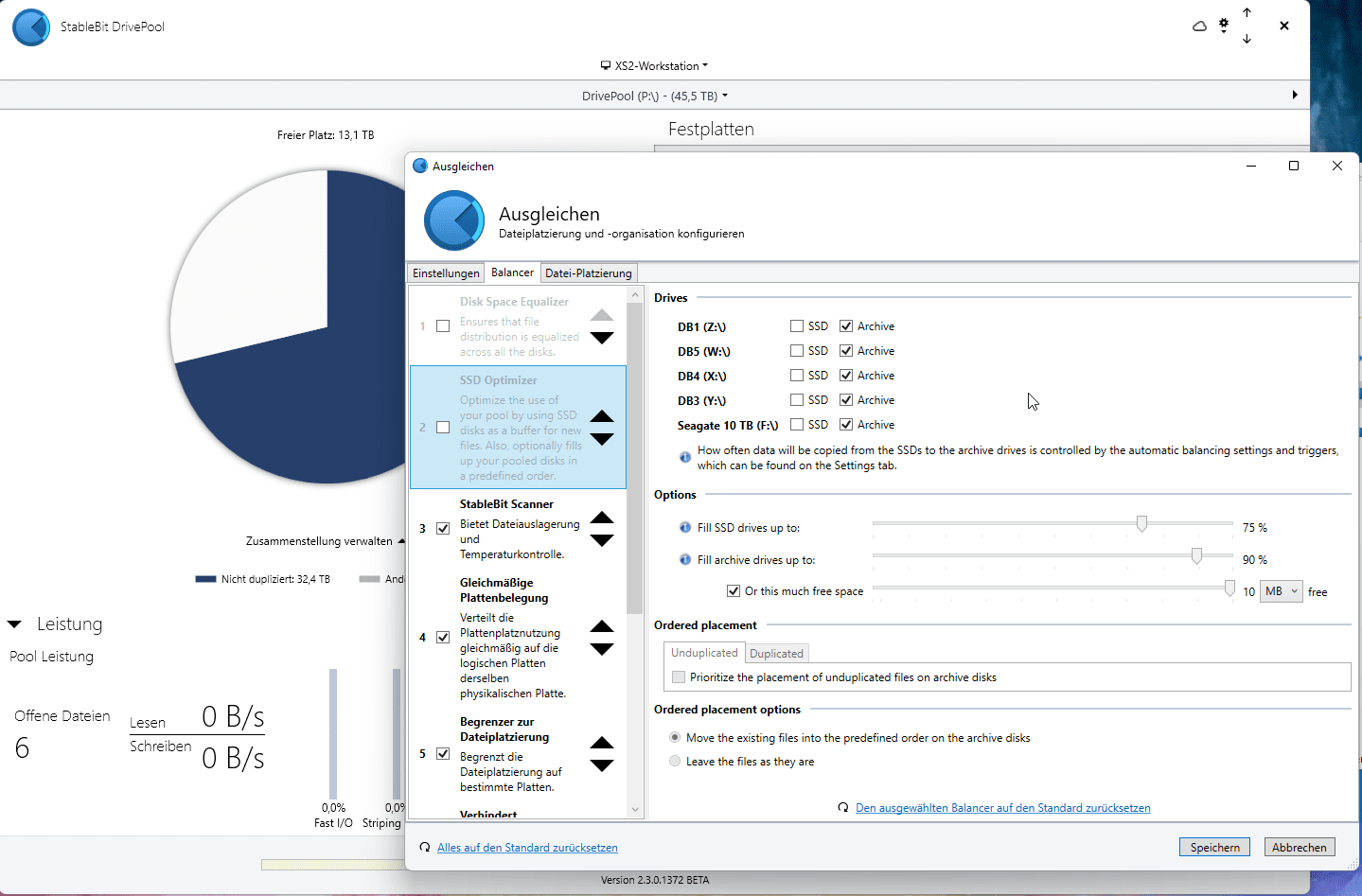Mark DB1 (Z:\) as SSD

pos(797,325)
